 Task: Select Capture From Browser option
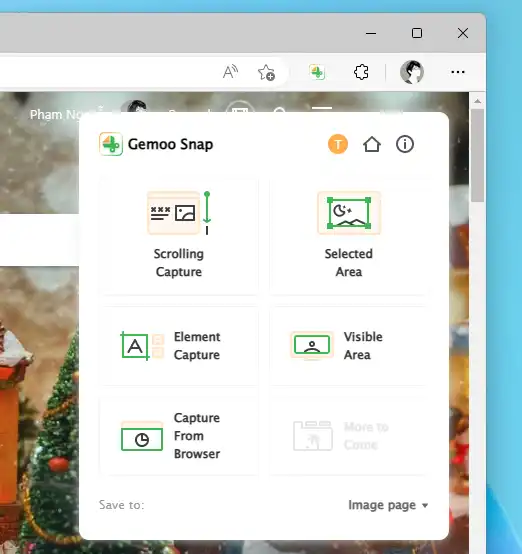coord(179,436)
